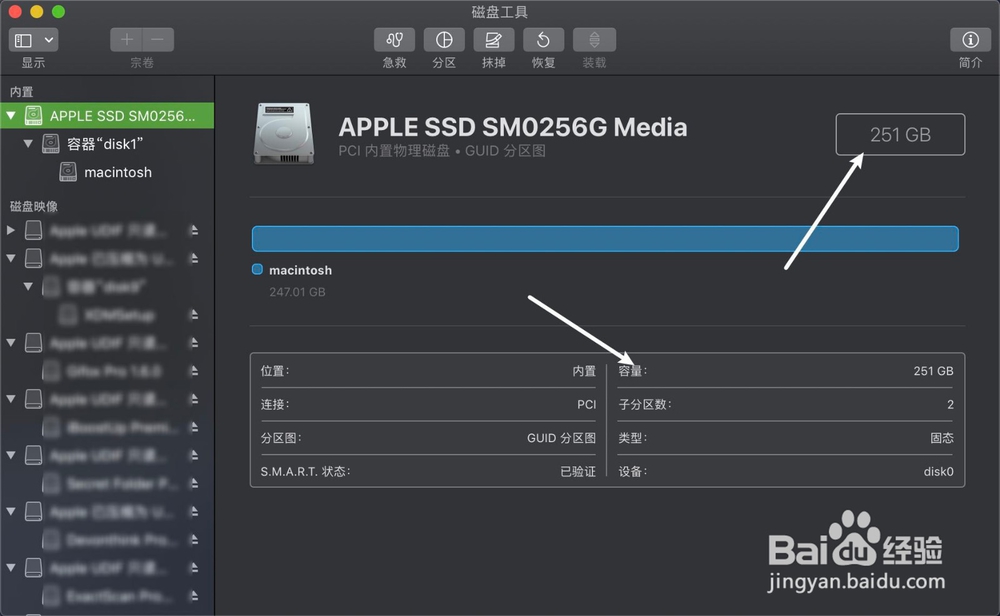Minimize the window with the yellow button

[x=37, y=11]
